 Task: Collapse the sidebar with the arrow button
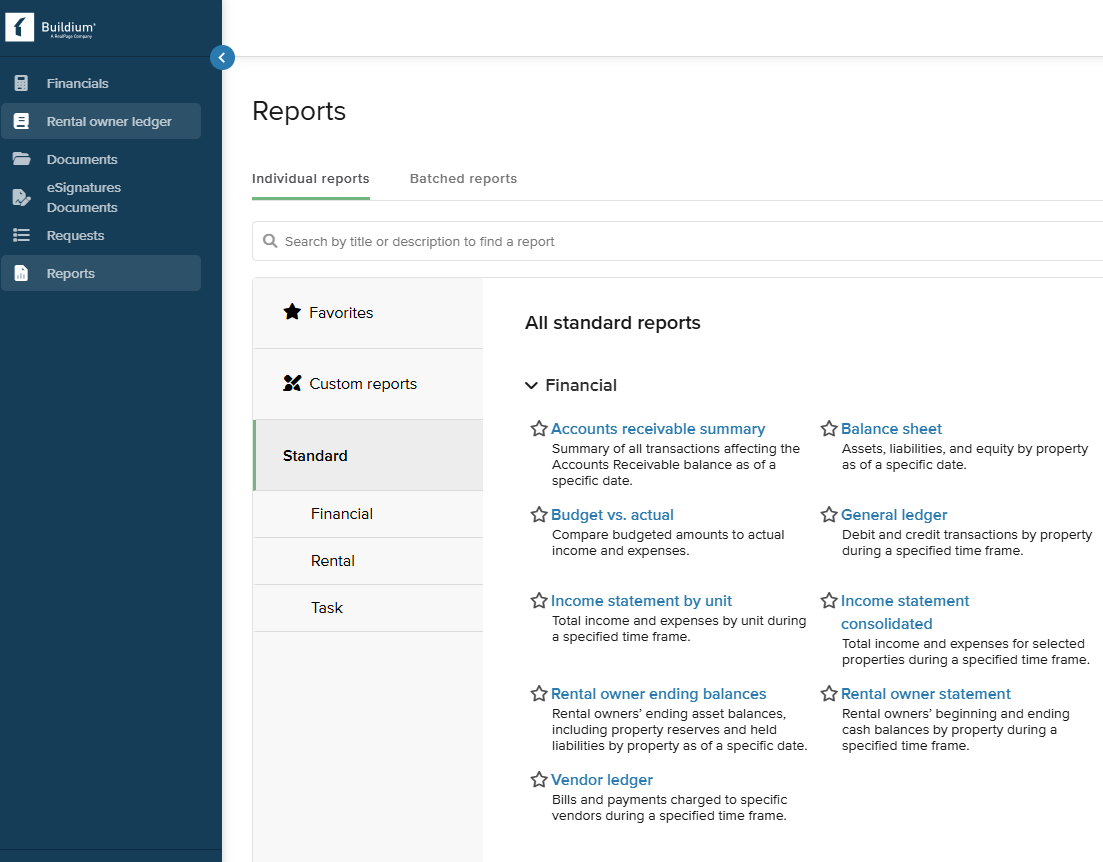click(222, 58)
